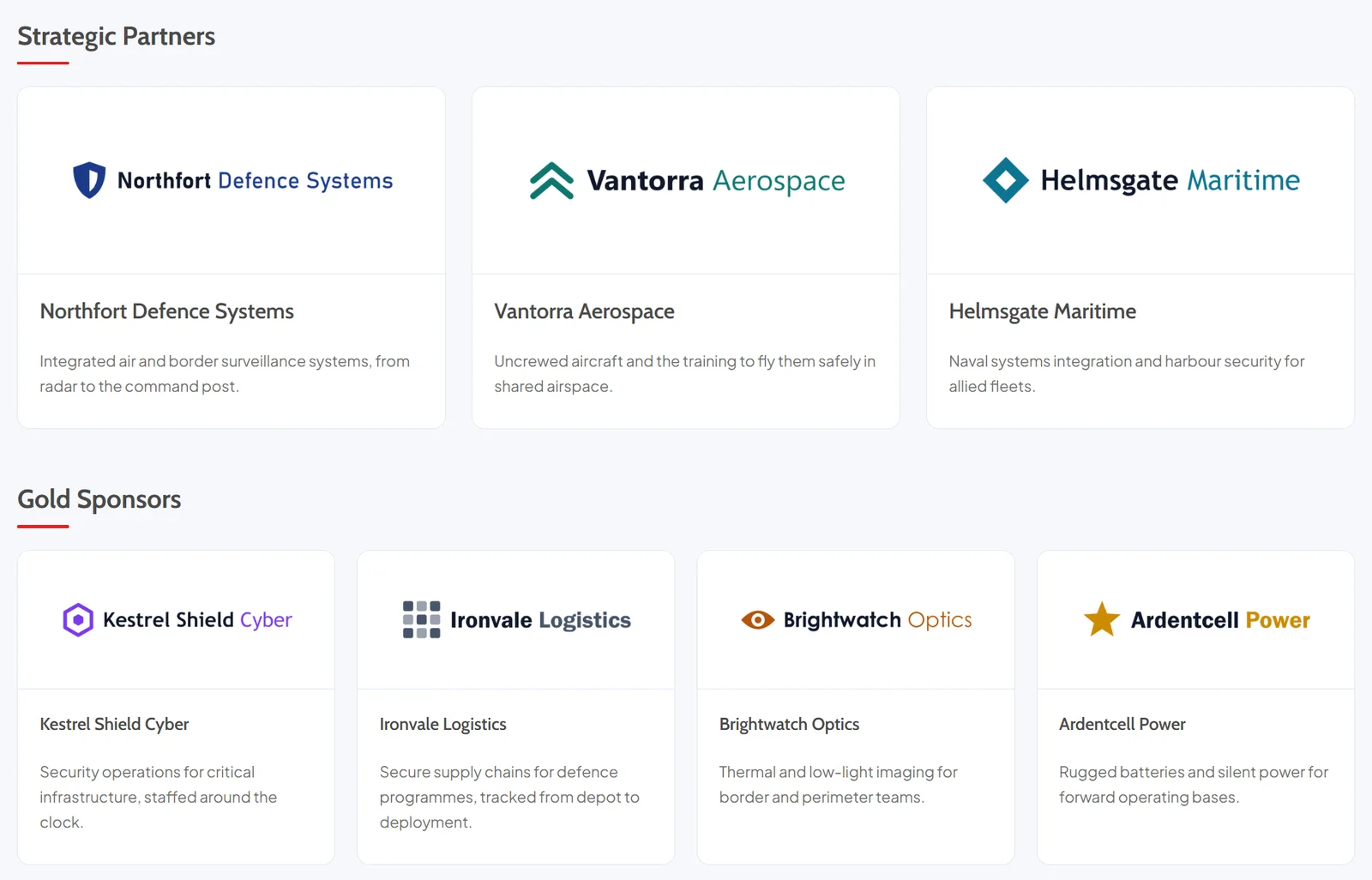
Task: Click the 'Rugged batteries and silent power' description
Action: click(x=1194, y=785)
